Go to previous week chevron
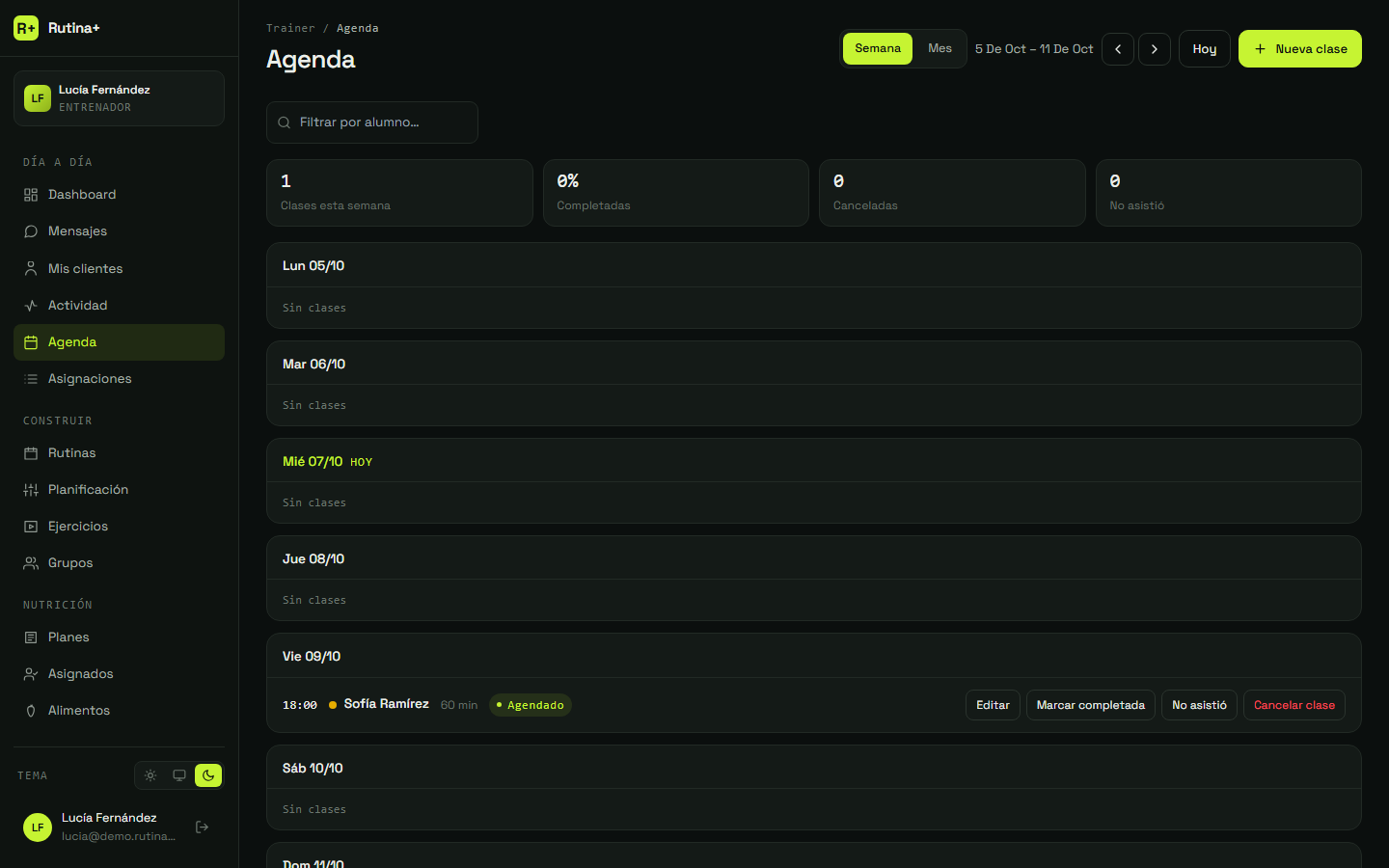Screen dimensions: 1389x868 click(1118, 49)
